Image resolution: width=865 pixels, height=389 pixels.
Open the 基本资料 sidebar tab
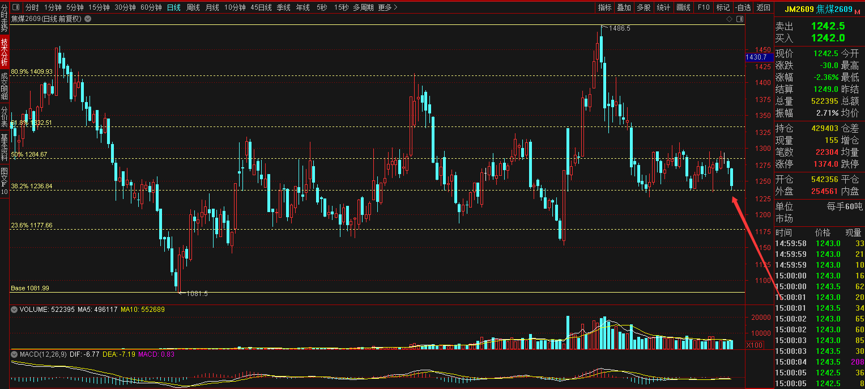click(x=4, y=147)
